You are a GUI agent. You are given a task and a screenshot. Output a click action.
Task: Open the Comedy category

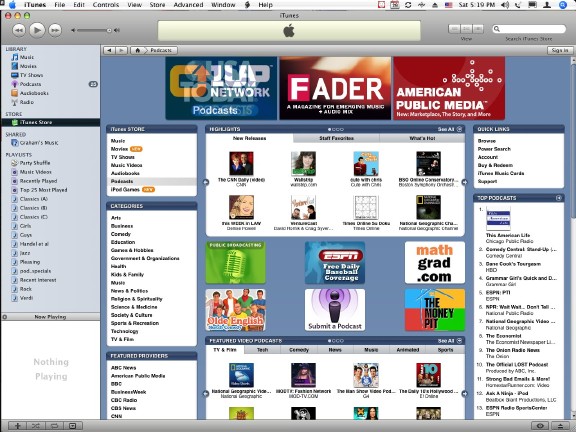(121, 234)
